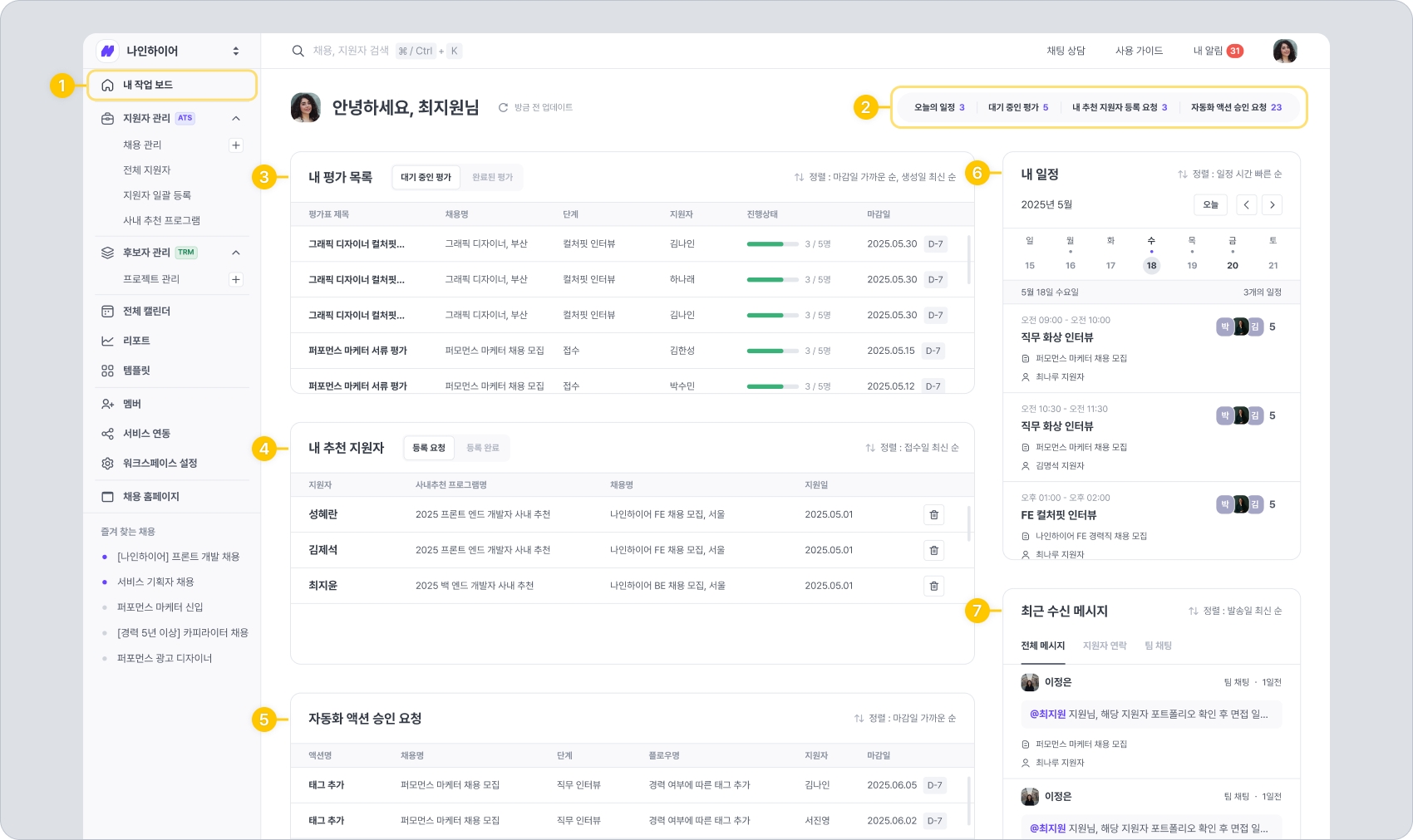Select 사내 추천 프로그램 submenu

point(161,221)
